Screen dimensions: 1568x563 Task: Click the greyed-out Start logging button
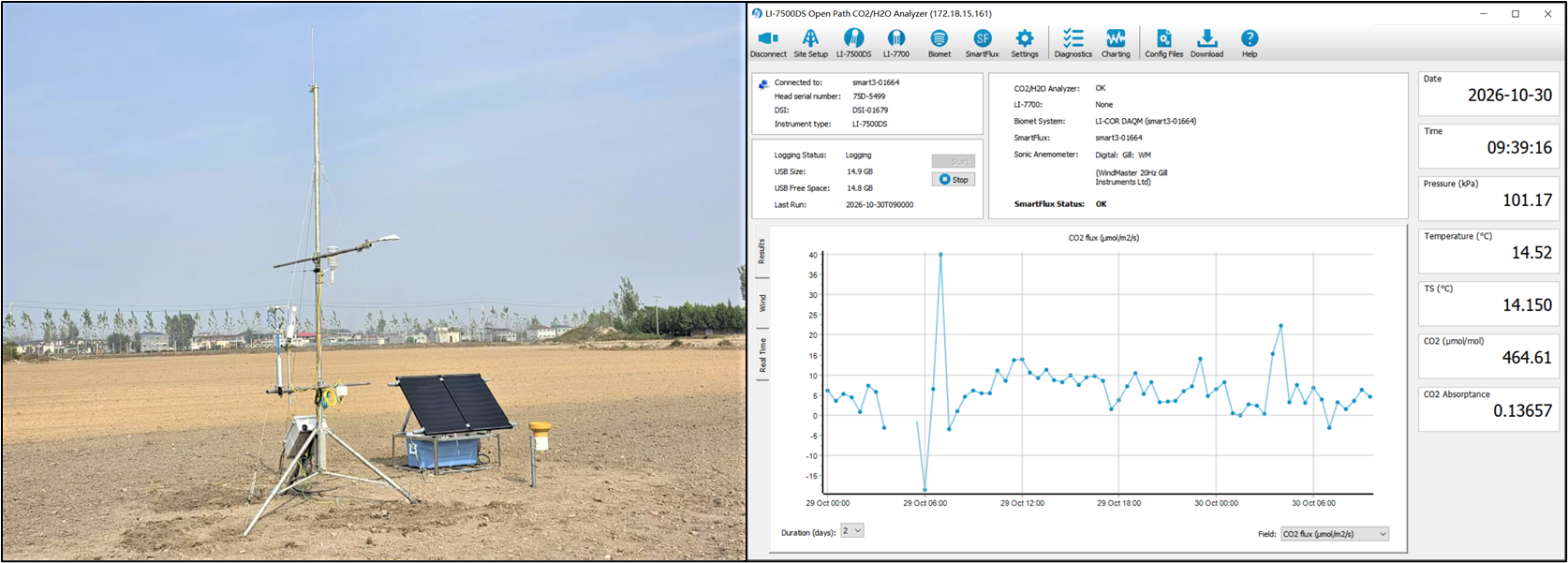pyautogui.click(x=954, y=161)
